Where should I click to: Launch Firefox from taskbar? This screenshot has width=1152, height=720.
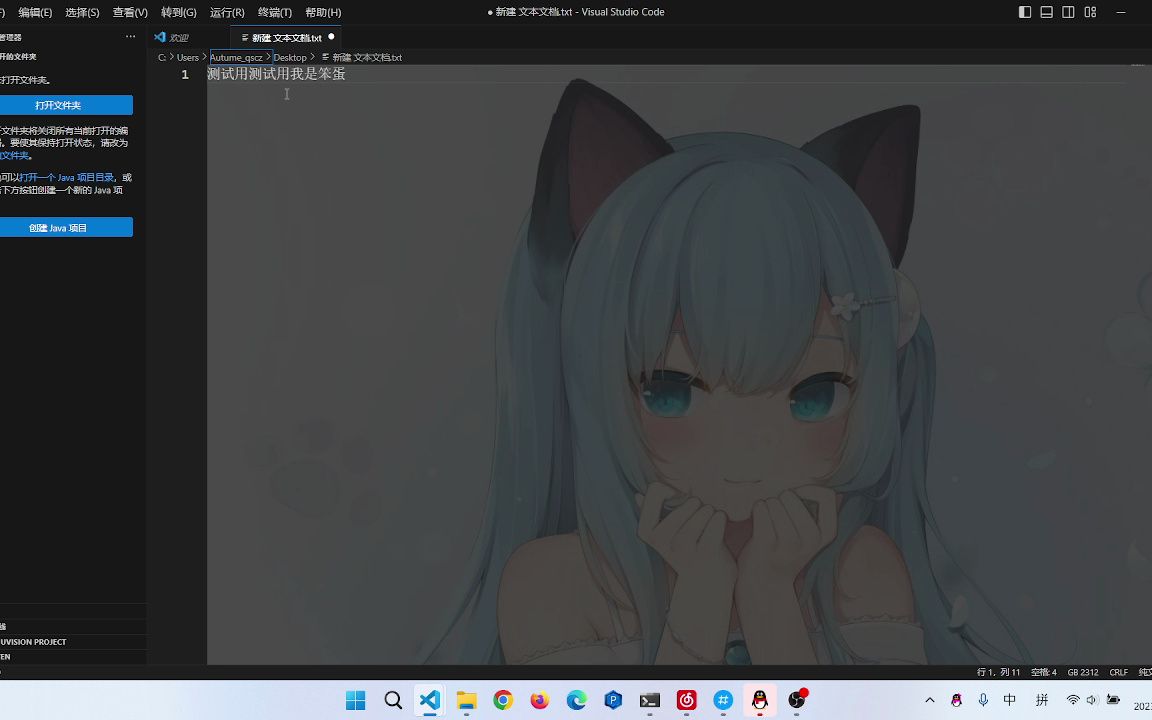click(x=540, y=700)
